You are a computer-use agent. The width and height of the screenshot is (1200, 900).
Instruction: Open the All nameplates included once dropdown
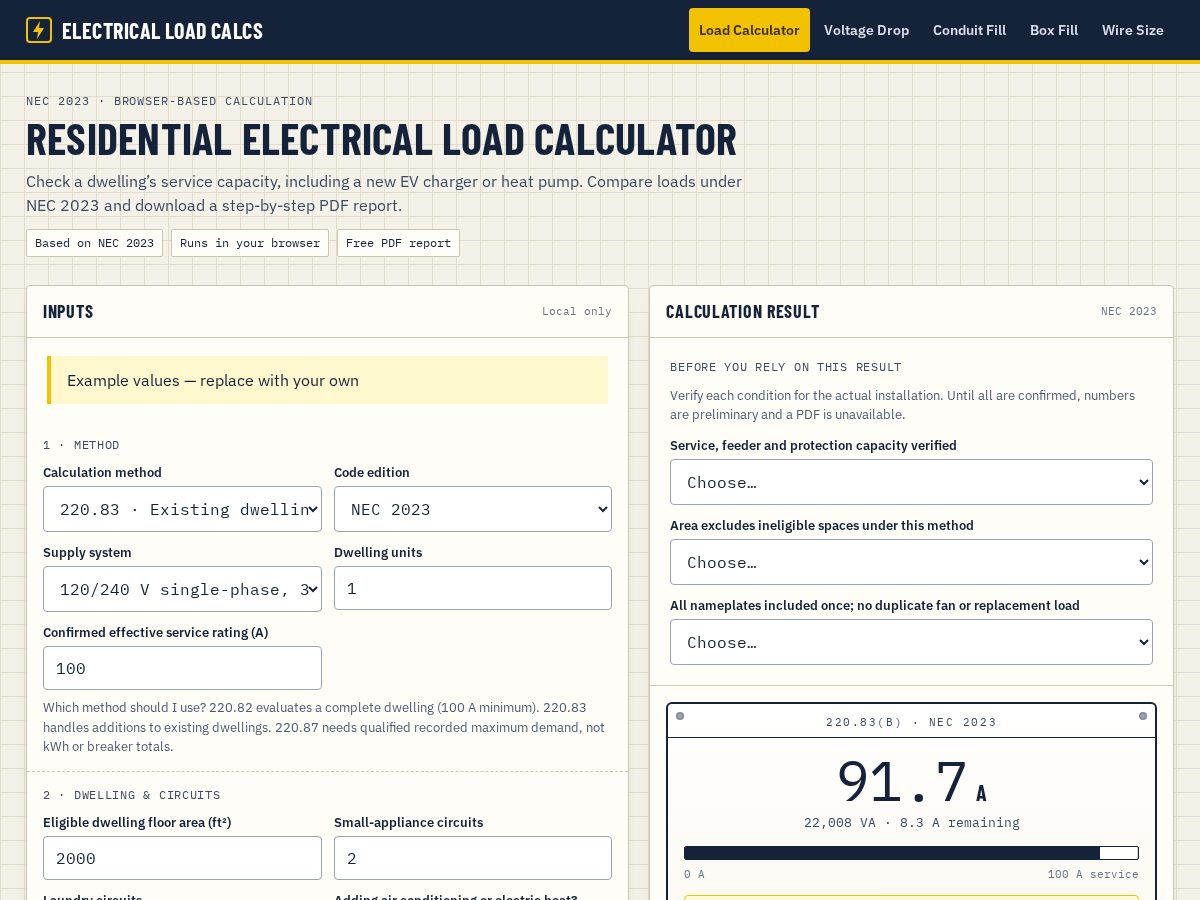[911, 642]
